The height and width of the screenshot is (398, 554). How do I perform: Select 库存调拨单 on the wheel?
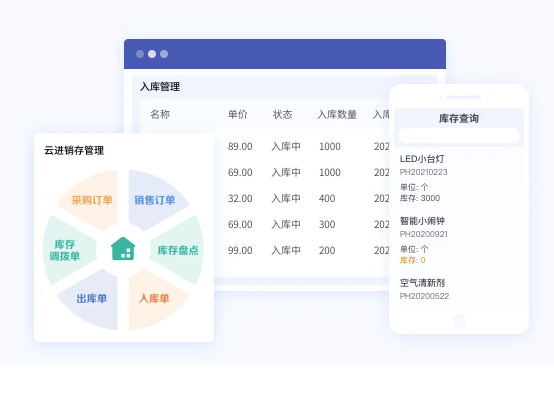pos(65,250)
